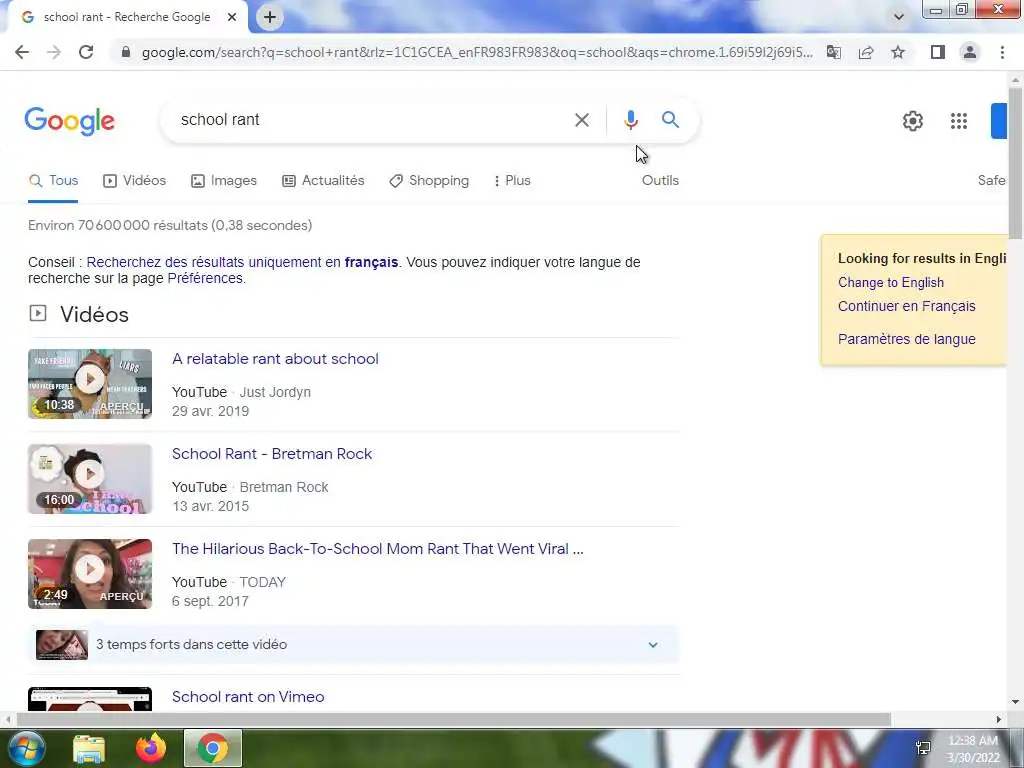Play the 16:00 Bretman Rock thumbnail
Viewport: 1024px width, 768px height.
pos(90,479)
